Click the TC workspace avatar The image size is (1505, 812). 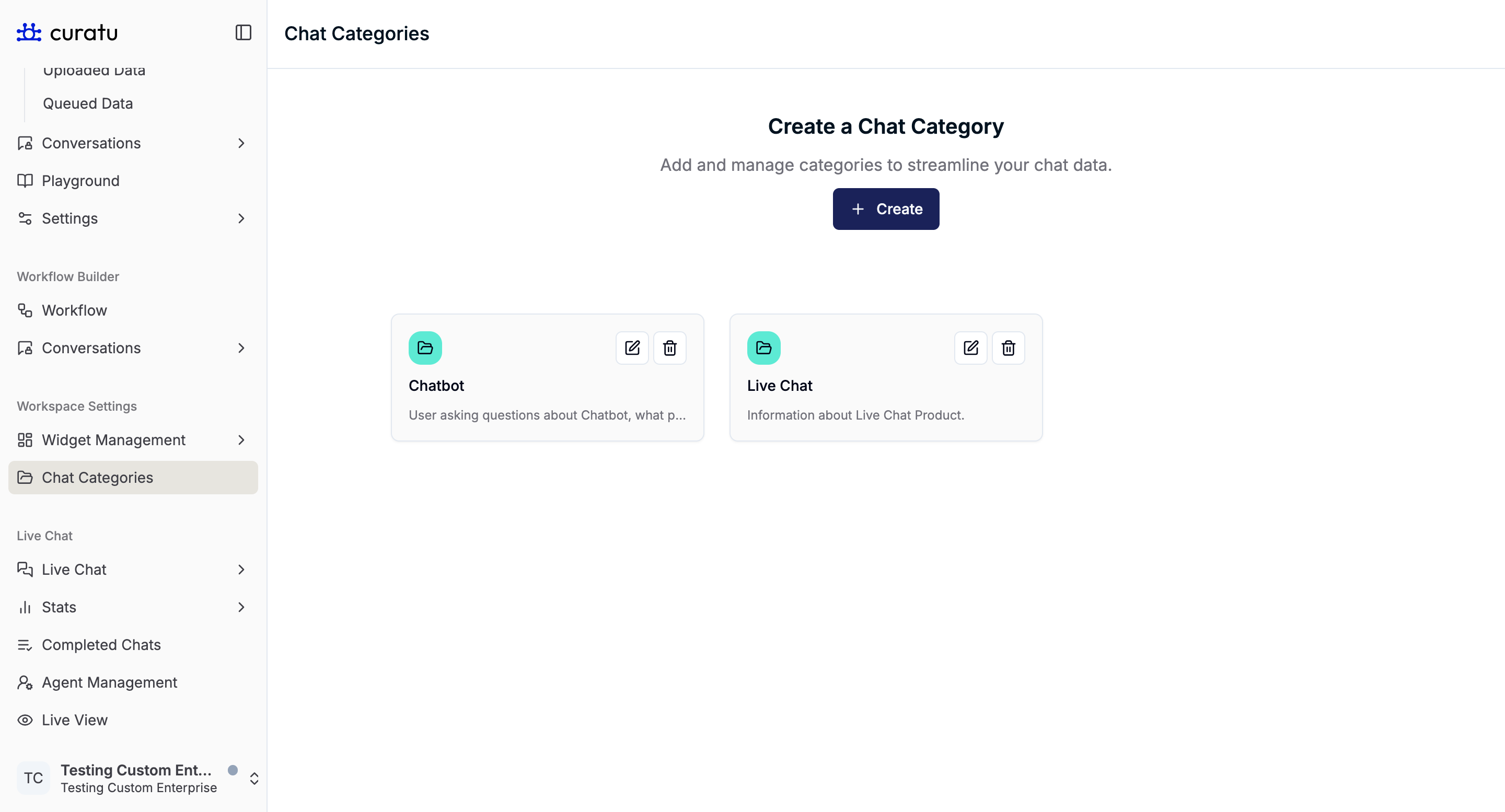[x=33, y=778]
